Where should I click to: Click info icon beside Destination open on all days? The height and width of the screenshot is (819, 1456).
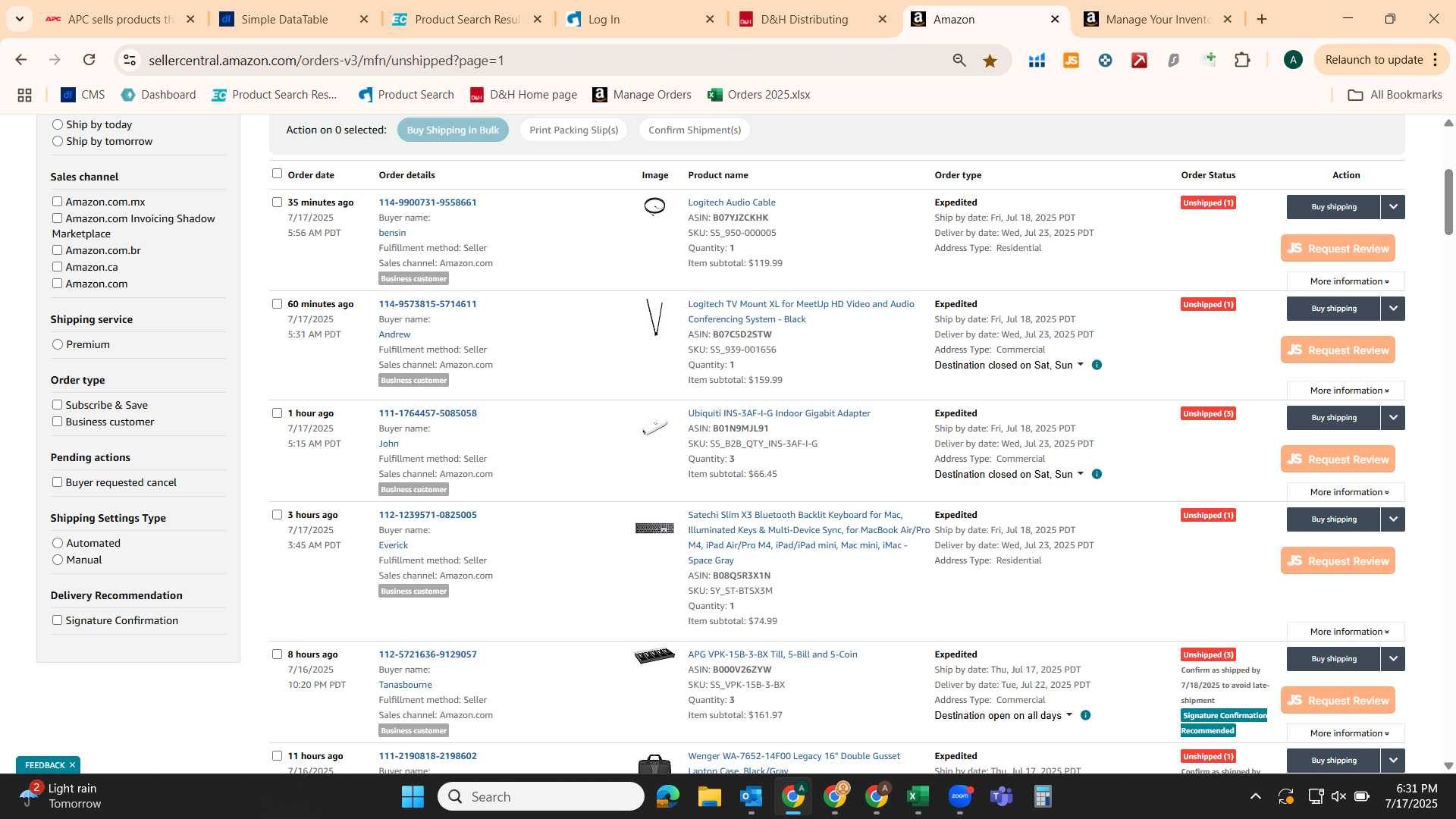click(x=1085, y=716)
